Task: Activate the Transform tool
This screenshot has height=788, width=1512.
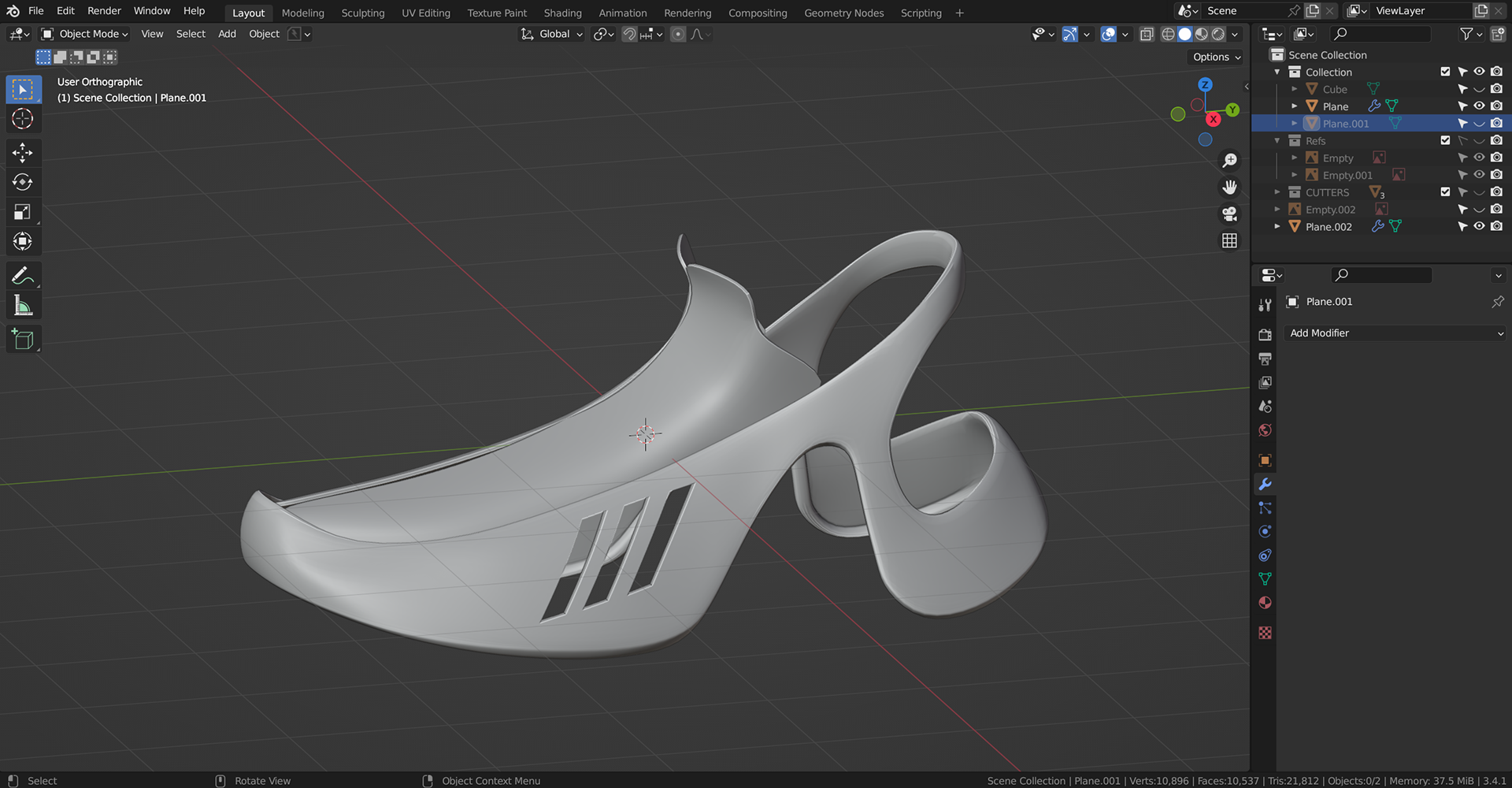Action: point(23,241)
